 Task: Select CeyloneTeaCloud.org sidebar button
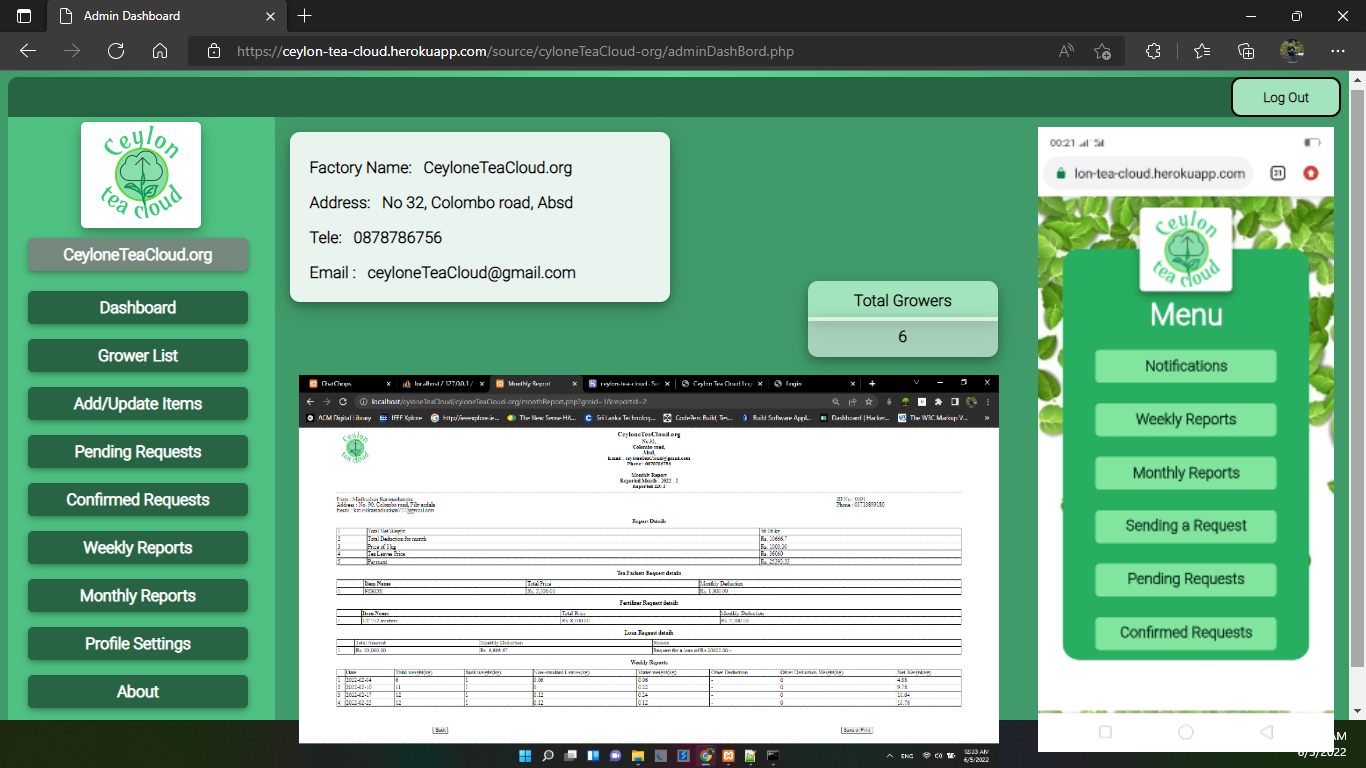click(x=138, y=255)
